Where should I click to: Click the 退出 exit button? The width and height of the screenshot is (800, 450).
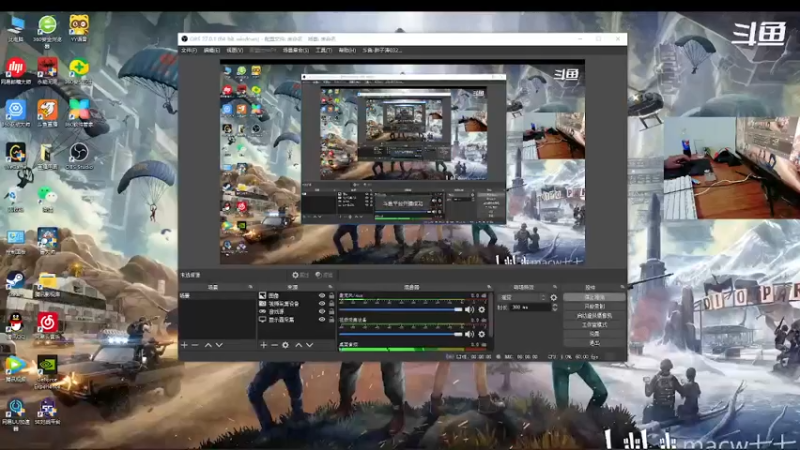[x=594, y=343]
